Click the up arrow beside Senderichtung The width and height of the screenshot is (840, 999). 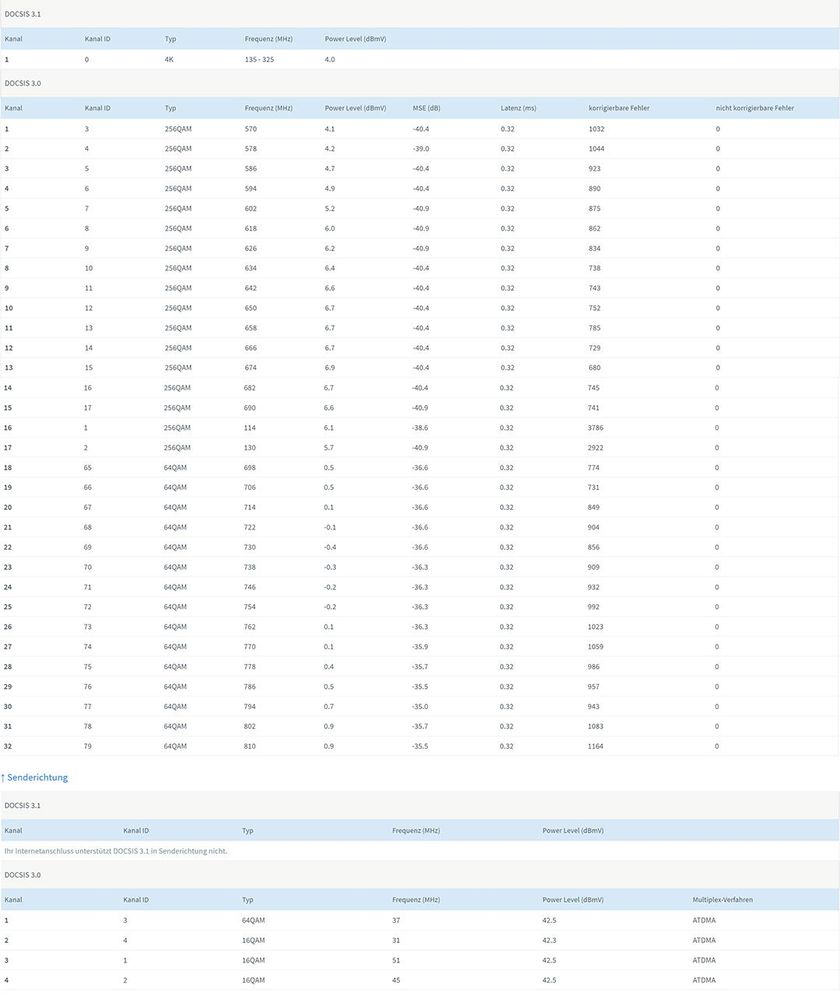tap(3, 777)
